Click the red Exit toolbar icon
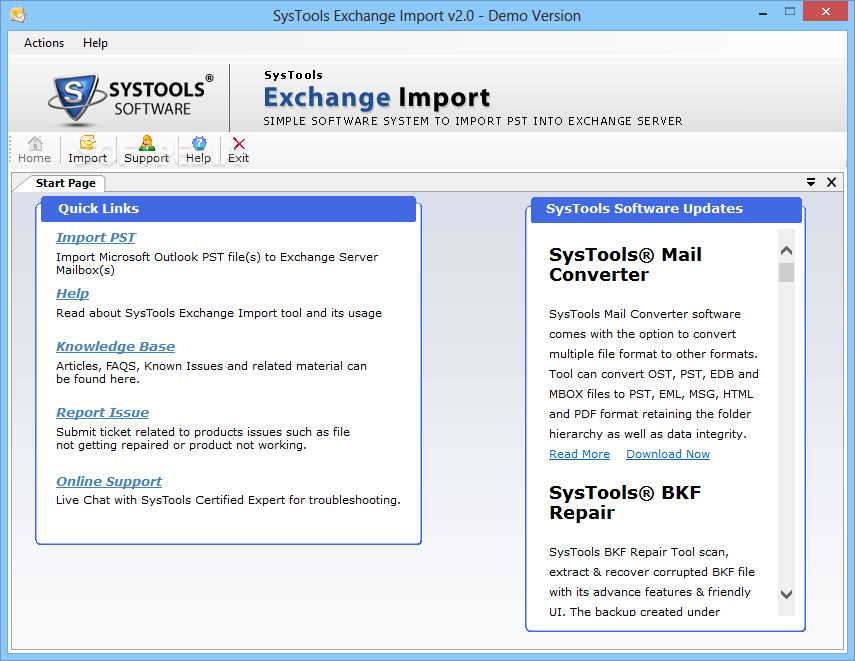The image size is (855, 661). pos(238,150)
